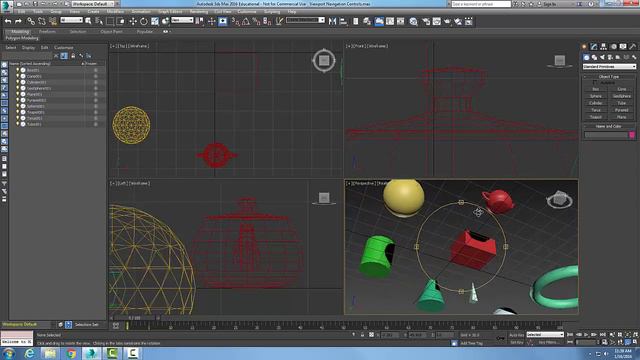This screenshot has height=360, width=640.
Task: Open the selection filter dropdown in toolbar
Action: pos(71,20)
